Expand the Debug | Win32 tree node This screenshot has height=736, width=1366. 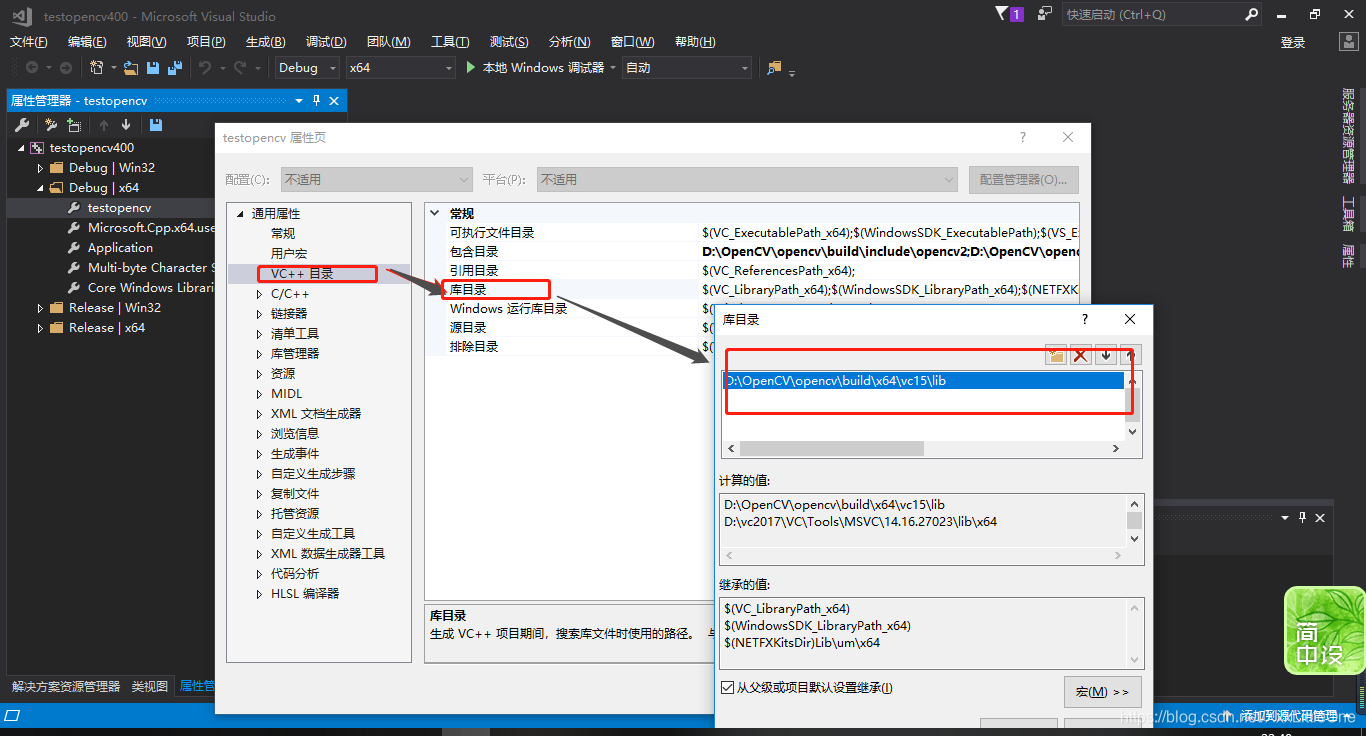[41, 168]
